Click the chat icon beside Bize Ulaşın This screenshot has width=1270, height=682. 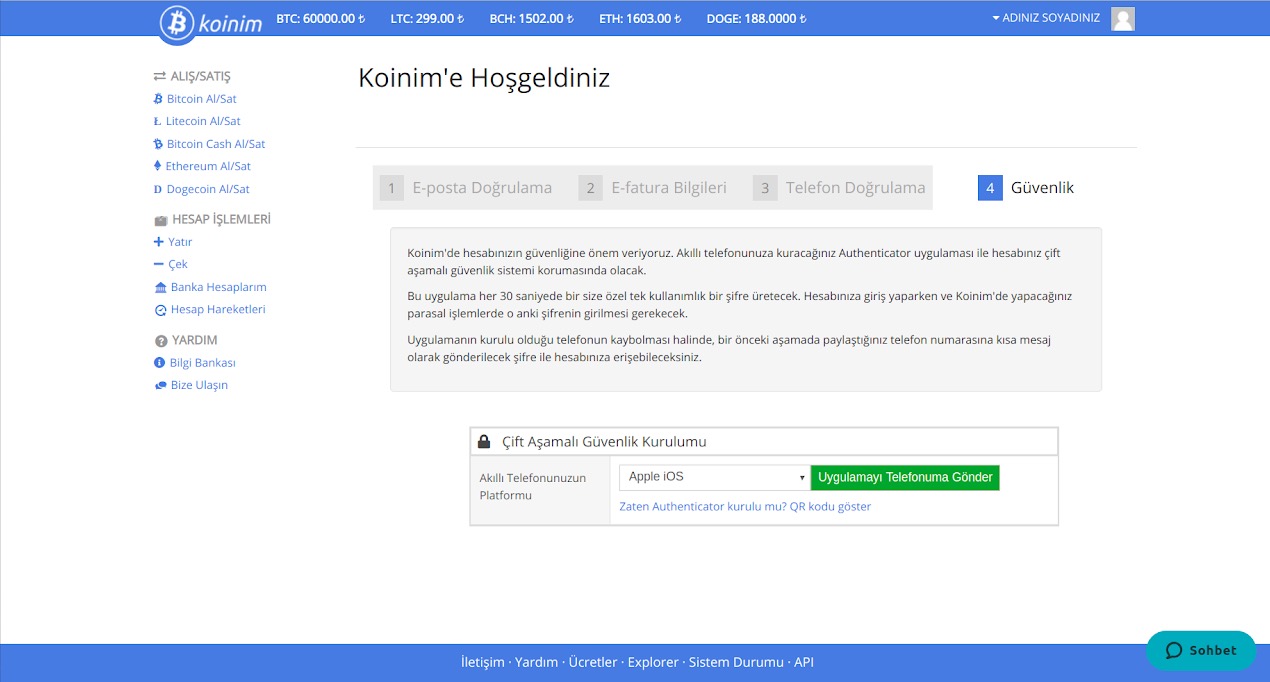pos(161,385)
